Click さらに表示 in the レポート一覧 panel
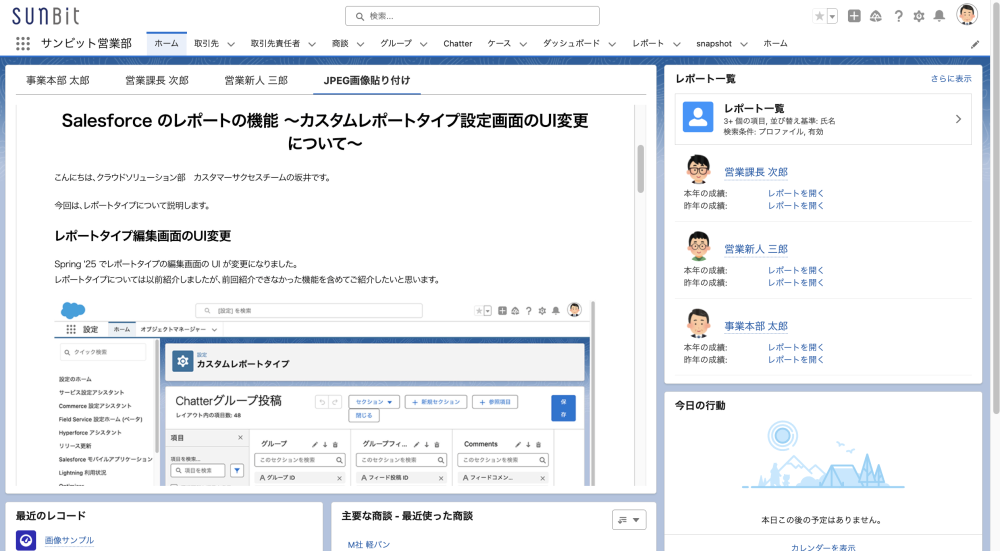Image resolution: width=1000 pixels, height=551 pixels. point(951,78)
